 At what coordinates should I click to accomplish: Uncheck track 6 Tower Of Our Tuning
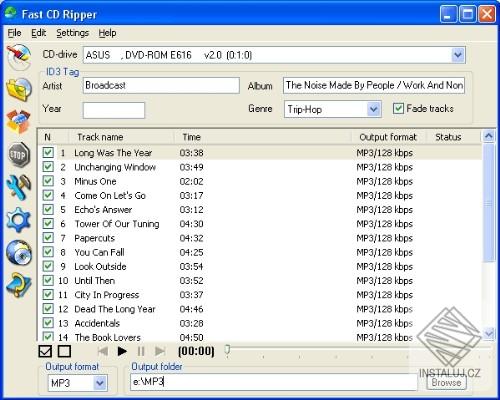(x=48, y=224)
